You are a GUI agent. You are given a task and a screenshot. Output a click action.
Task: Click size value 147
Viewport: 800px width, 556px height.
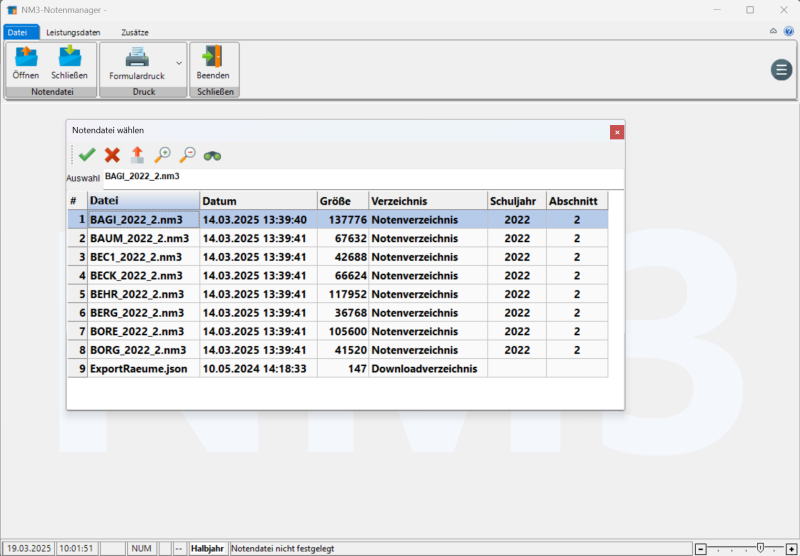tap(343, 369)
